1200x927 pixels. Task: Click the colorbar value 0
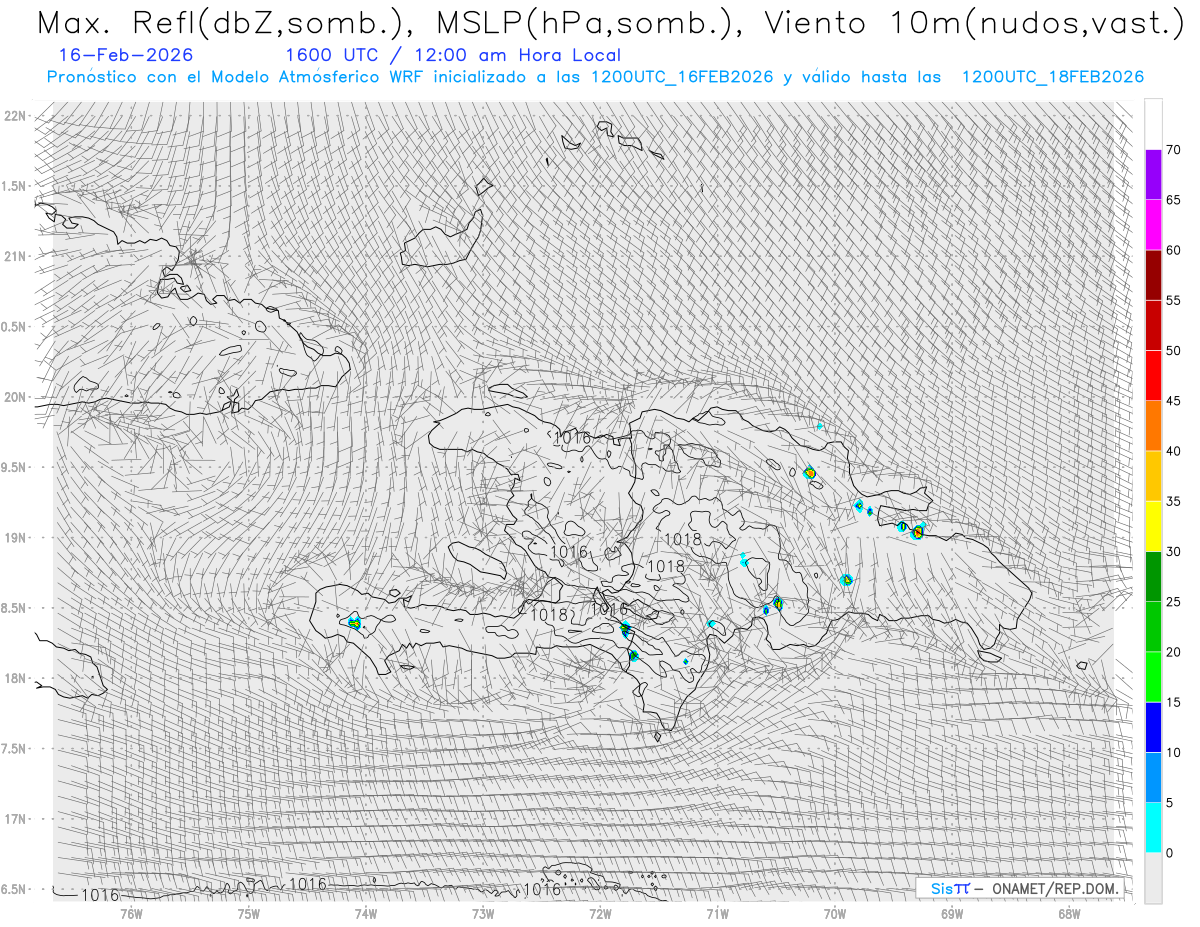pos(1169,853)
